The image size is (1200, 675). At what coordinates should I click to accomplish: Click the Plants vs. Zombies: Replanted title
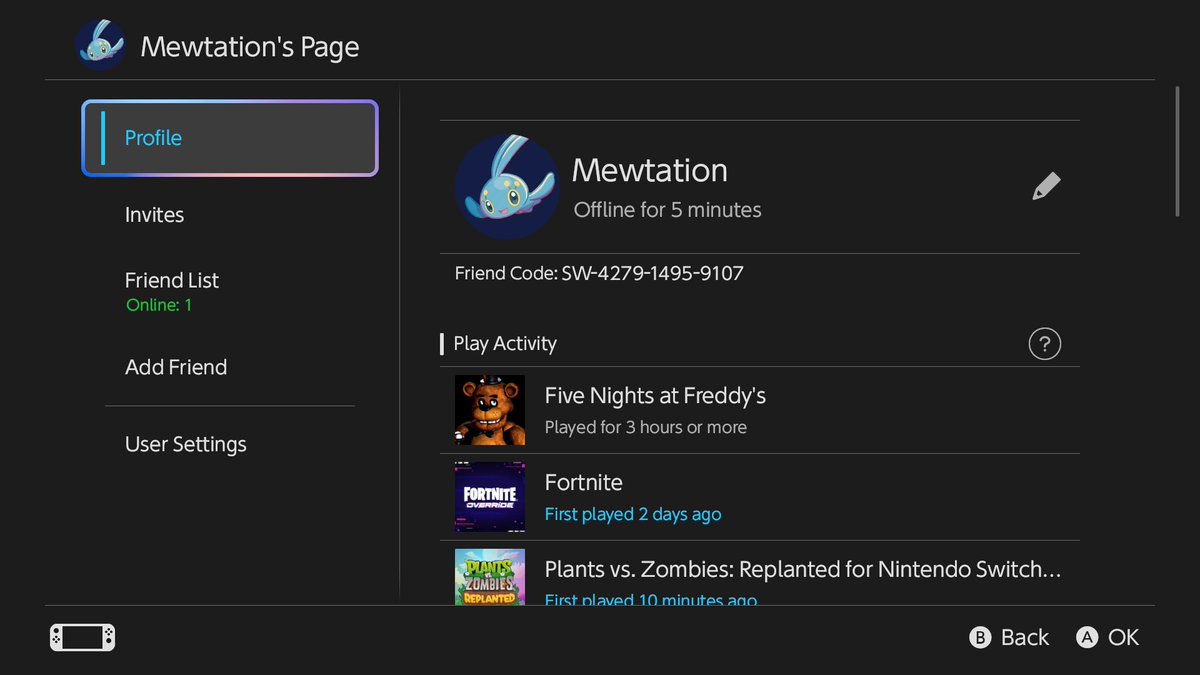[x=803, y=570]
